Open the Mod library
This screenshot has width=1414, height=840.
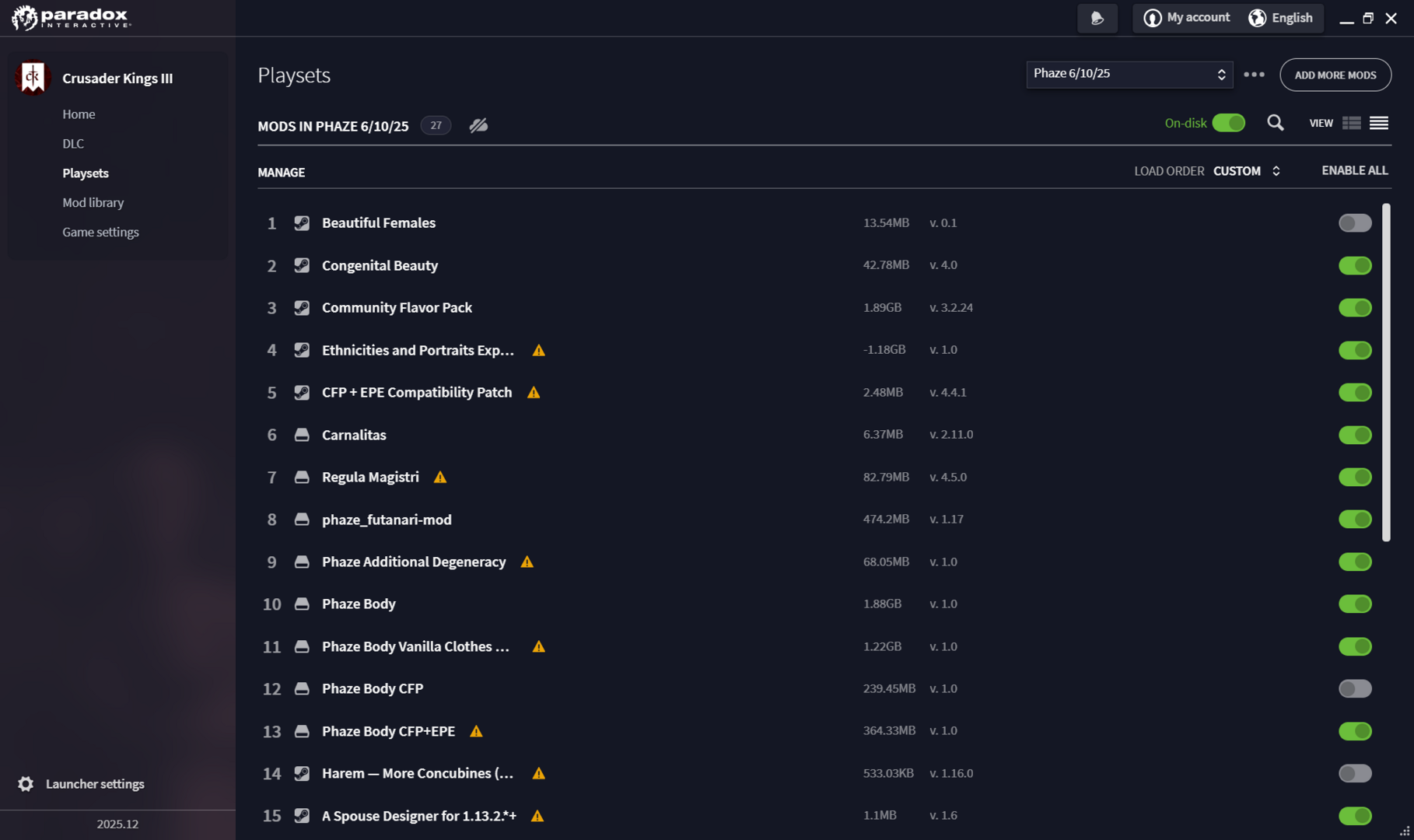(93, 203)
